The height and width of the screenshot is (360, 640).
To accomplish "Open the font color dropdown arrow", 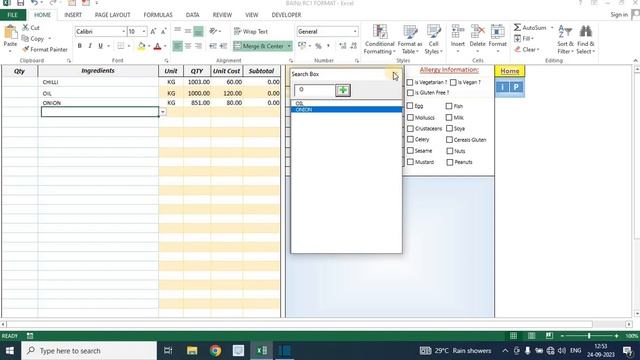I will [165, 46].
